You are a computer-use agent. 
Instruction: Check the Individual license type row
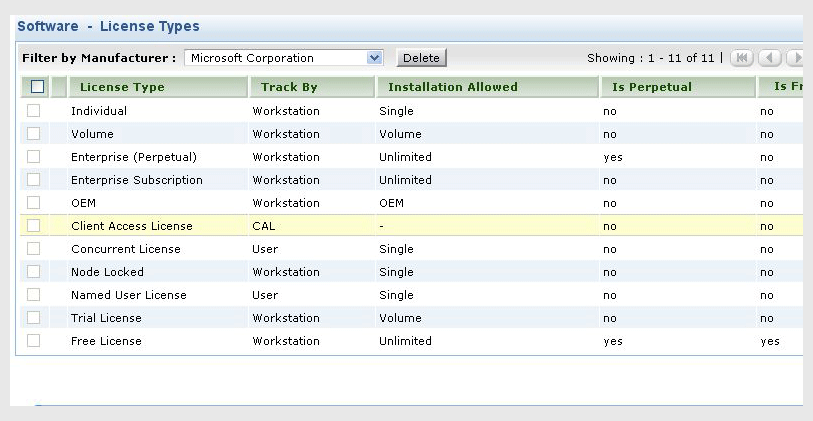coord(33,111)
